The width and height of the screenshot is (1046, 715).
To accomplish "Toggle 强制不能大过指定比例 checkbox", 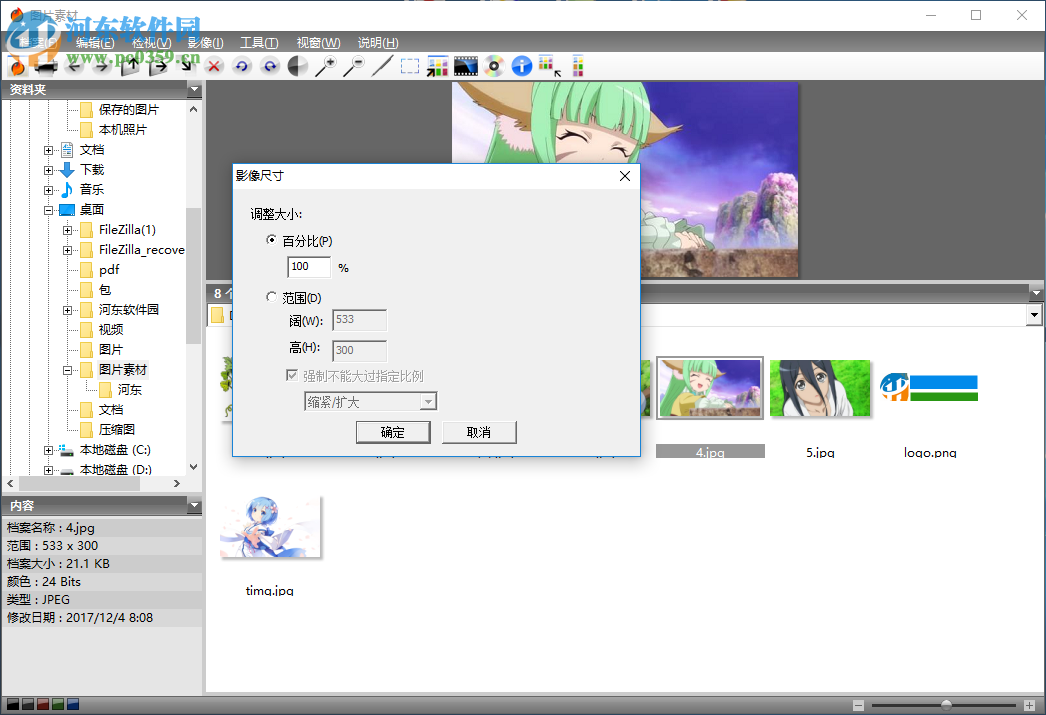I will (292, 376).
